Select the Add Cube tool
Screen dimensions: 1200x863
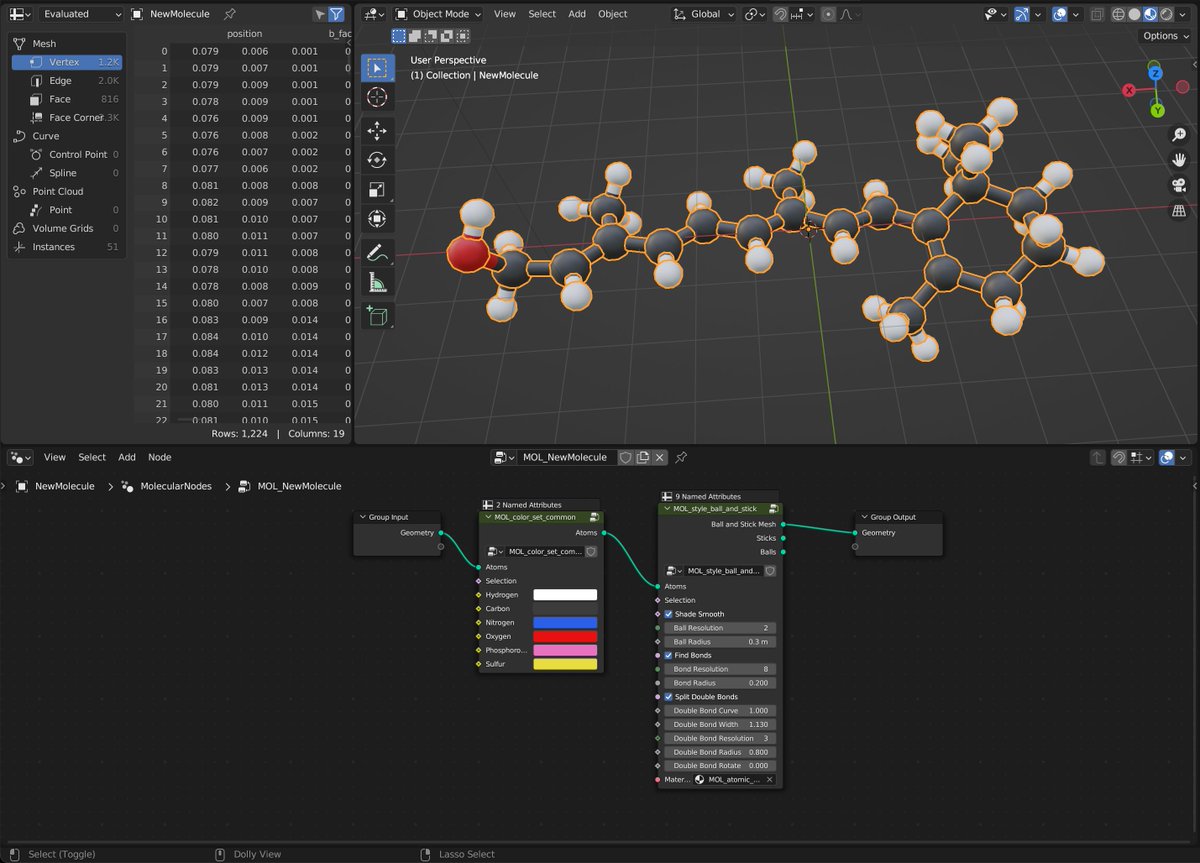(376, 316)
